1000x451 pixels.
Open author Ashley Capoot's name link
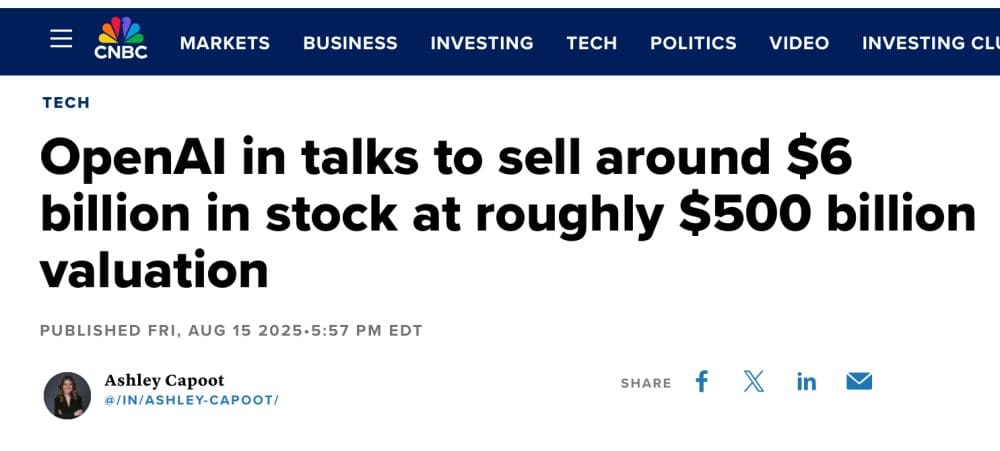pos(164,380)
